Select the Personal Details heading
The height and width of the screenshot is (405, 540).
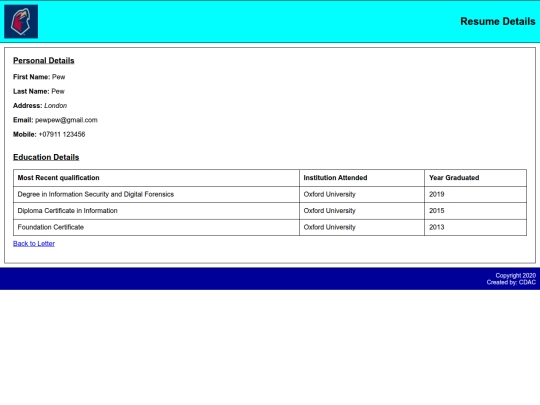click(x=44, y=61)
